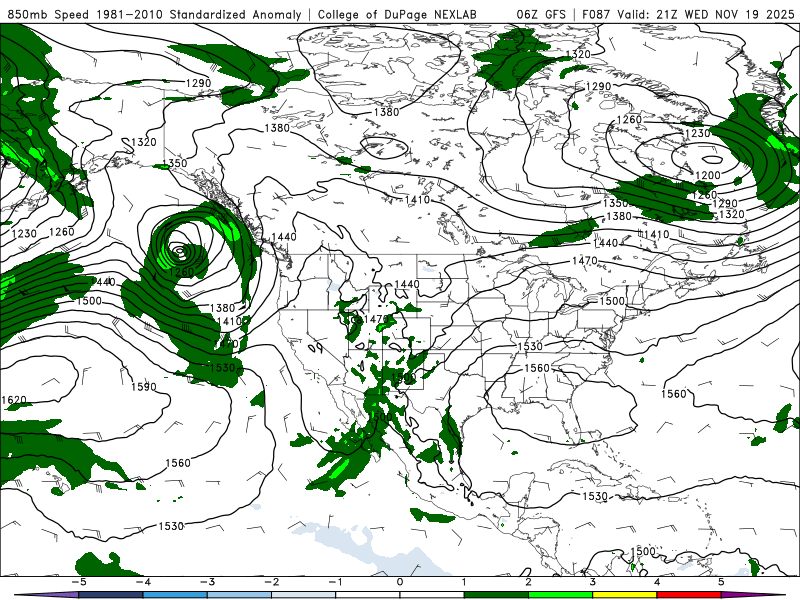Select the red 4-to-5 colorbar segment
Image resolution: width=800 pixels, height=600 pixels.
pos(688,595)
